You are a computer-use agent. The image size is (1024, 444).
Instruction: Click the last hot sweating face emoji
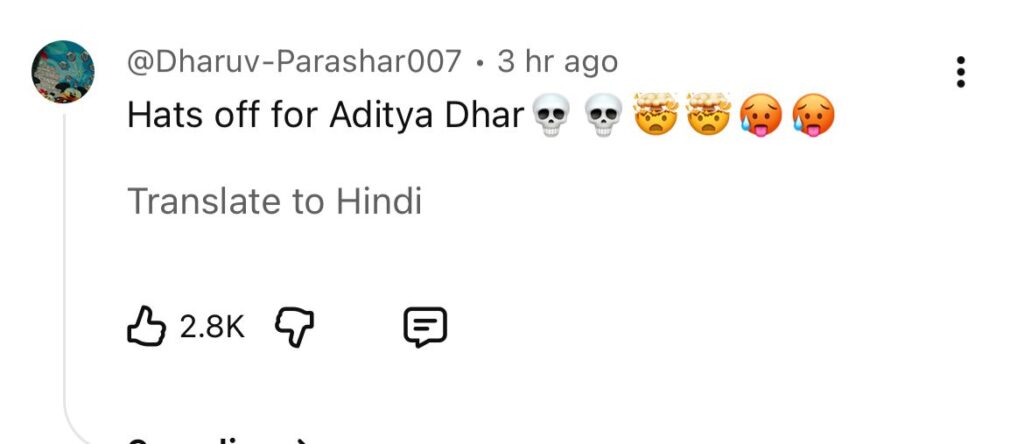[813, 115]
